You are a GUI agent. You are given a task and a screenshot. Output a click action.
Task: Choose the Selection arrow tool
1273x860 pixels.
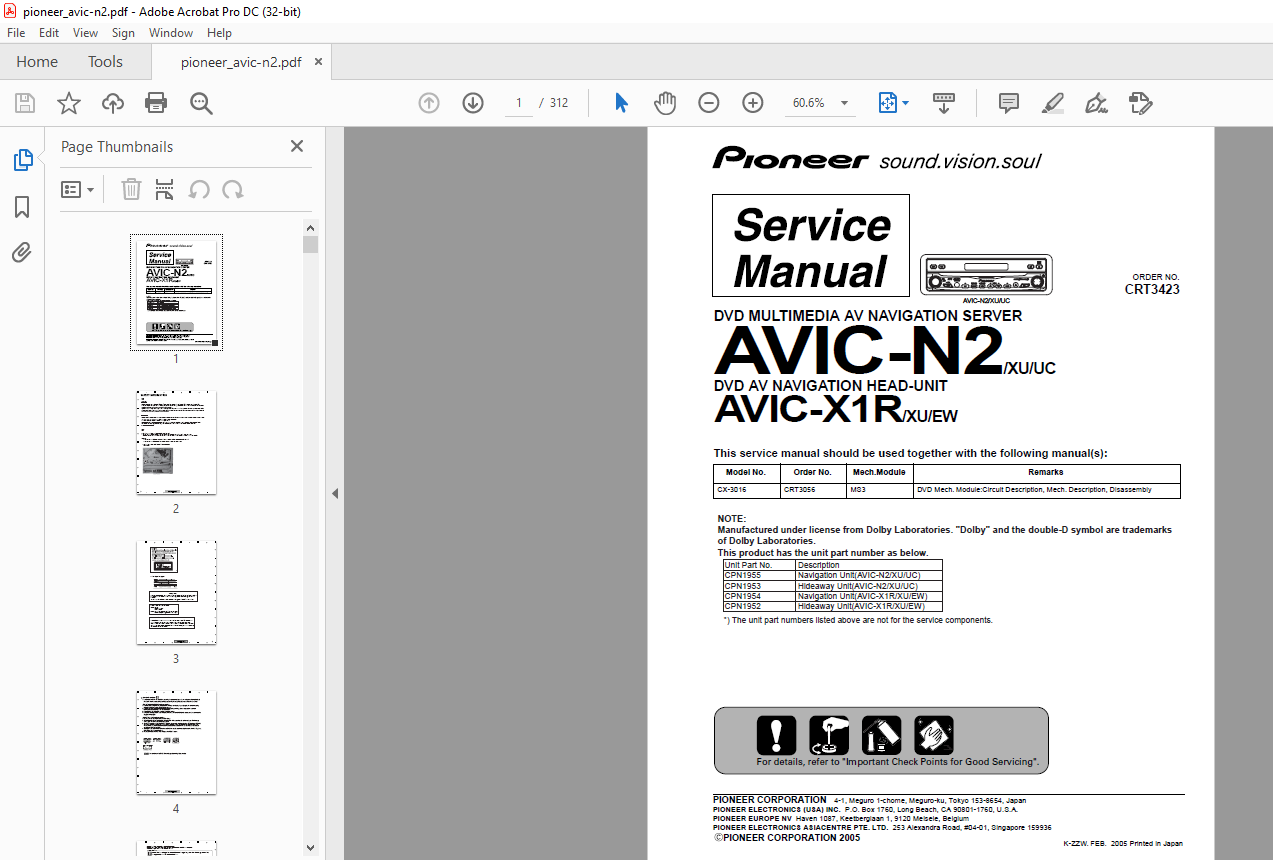click(621, 103)
